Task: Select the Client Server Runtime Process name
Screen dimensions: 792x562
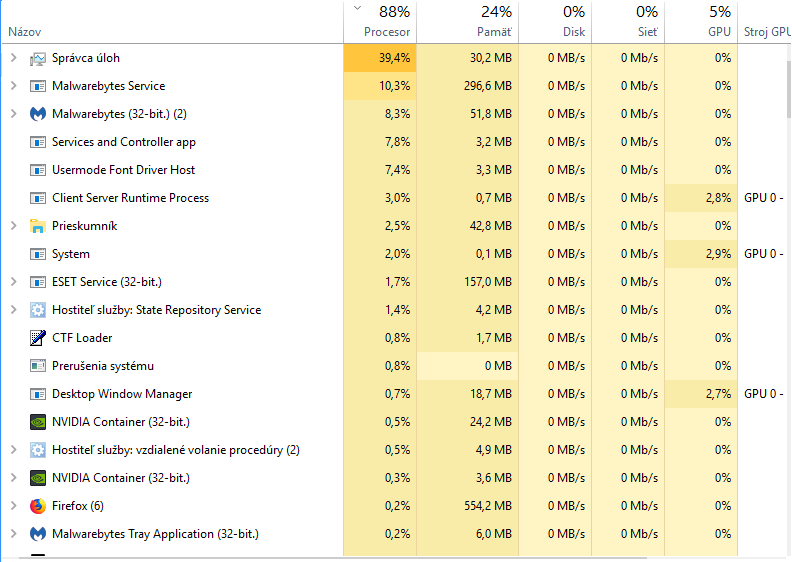Action: point(130,198)
